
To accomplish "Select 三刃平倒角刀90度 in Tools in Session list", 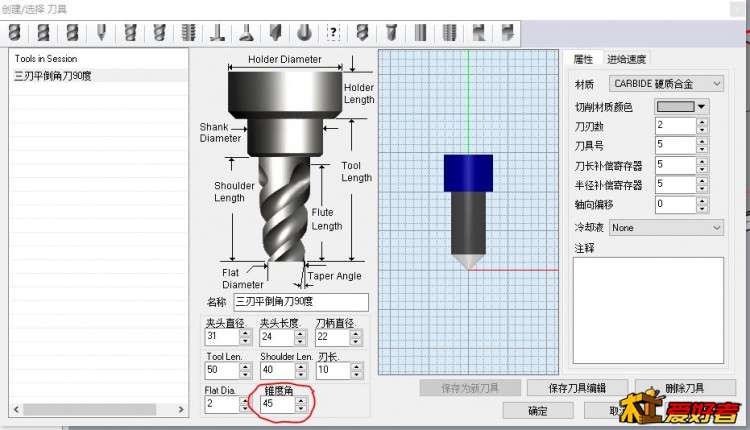I will coord(98,76).
